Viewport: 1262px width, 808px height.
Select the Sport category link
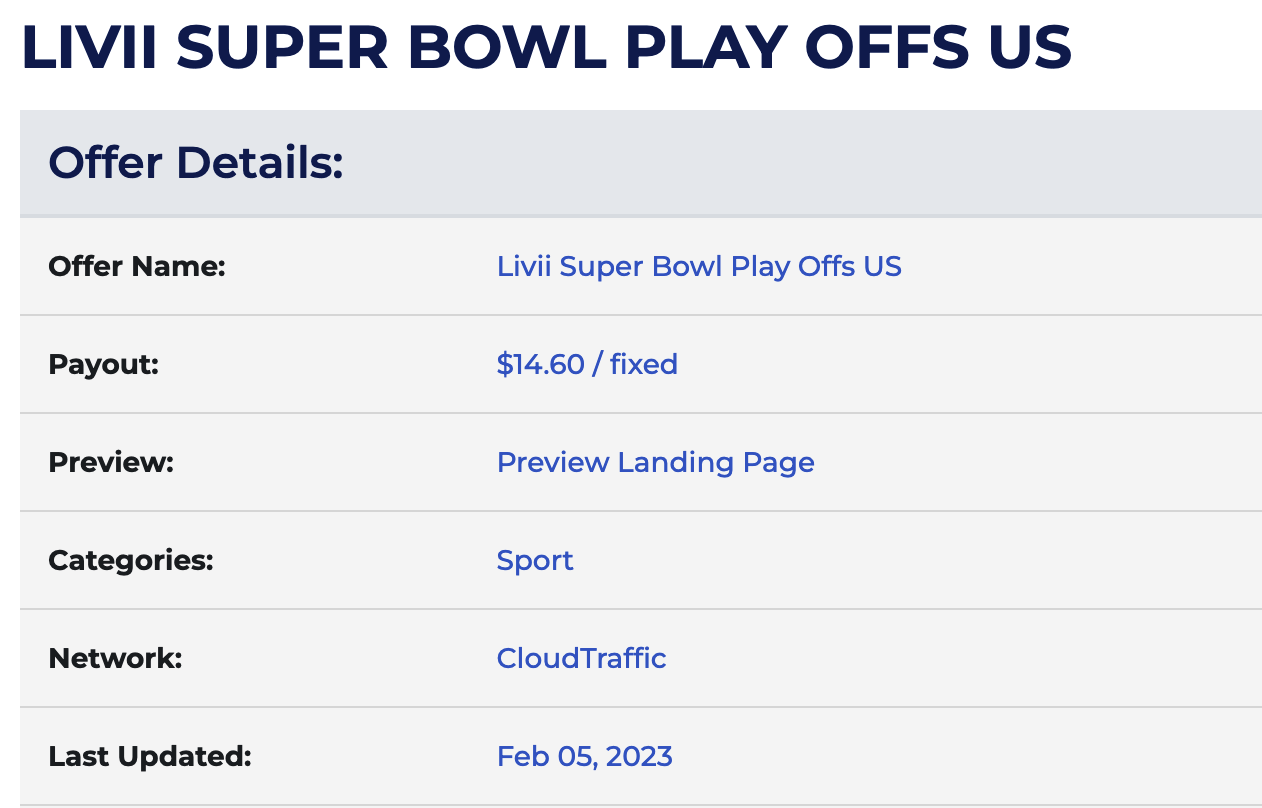coord(535,560)
